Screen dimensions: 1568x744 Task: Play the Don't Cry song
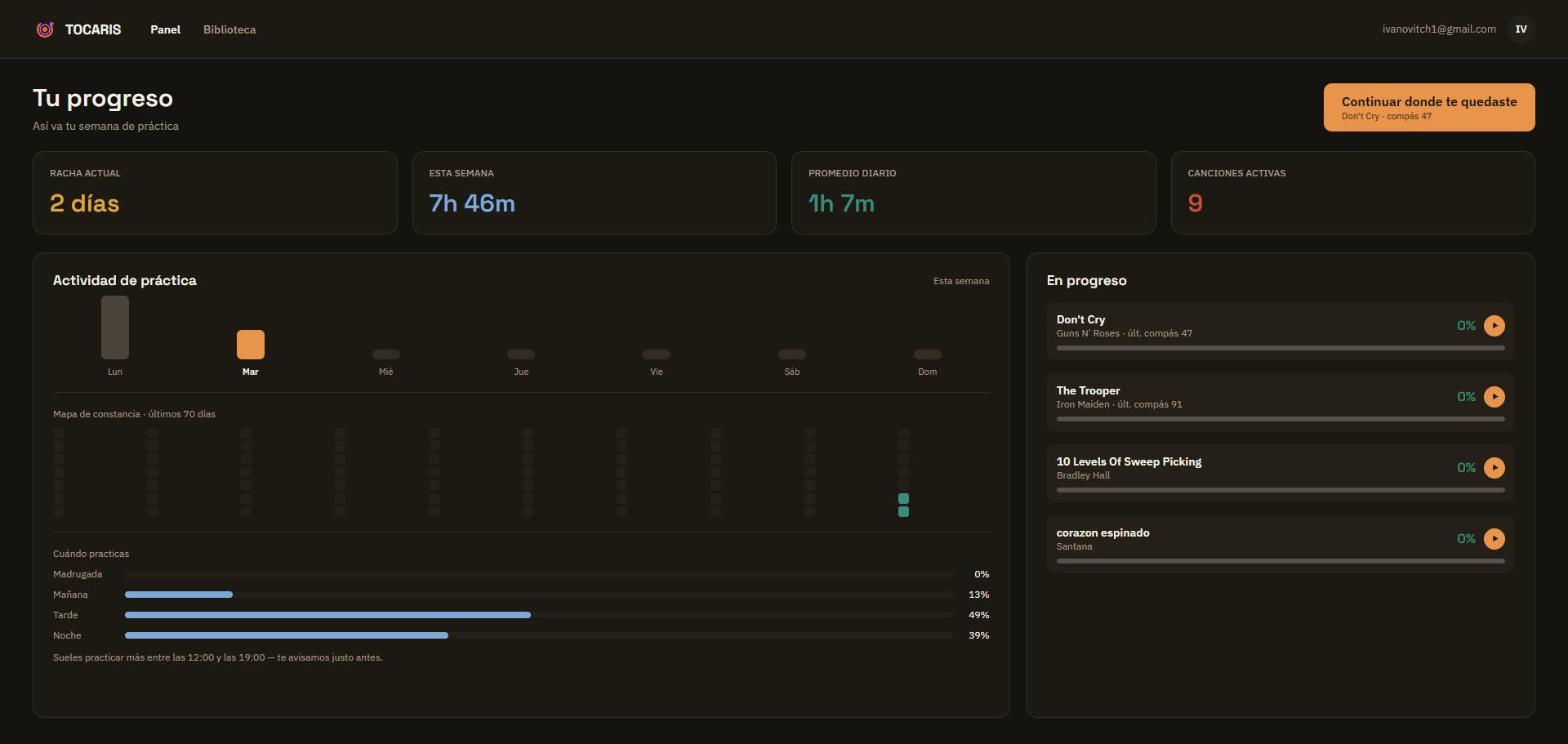click(1494, 326)
